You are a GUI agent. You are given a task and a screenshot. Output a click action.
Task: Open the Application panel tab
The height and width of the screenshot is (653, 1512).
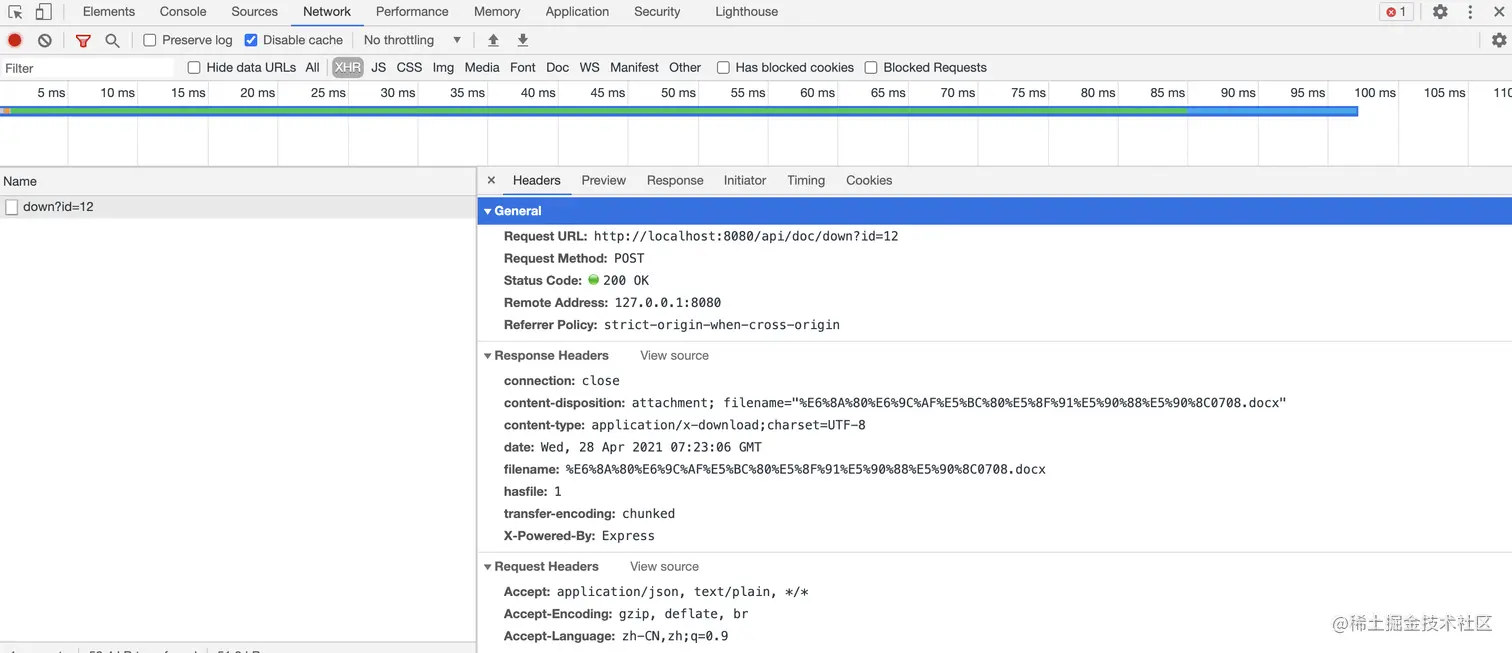point(577,12)
